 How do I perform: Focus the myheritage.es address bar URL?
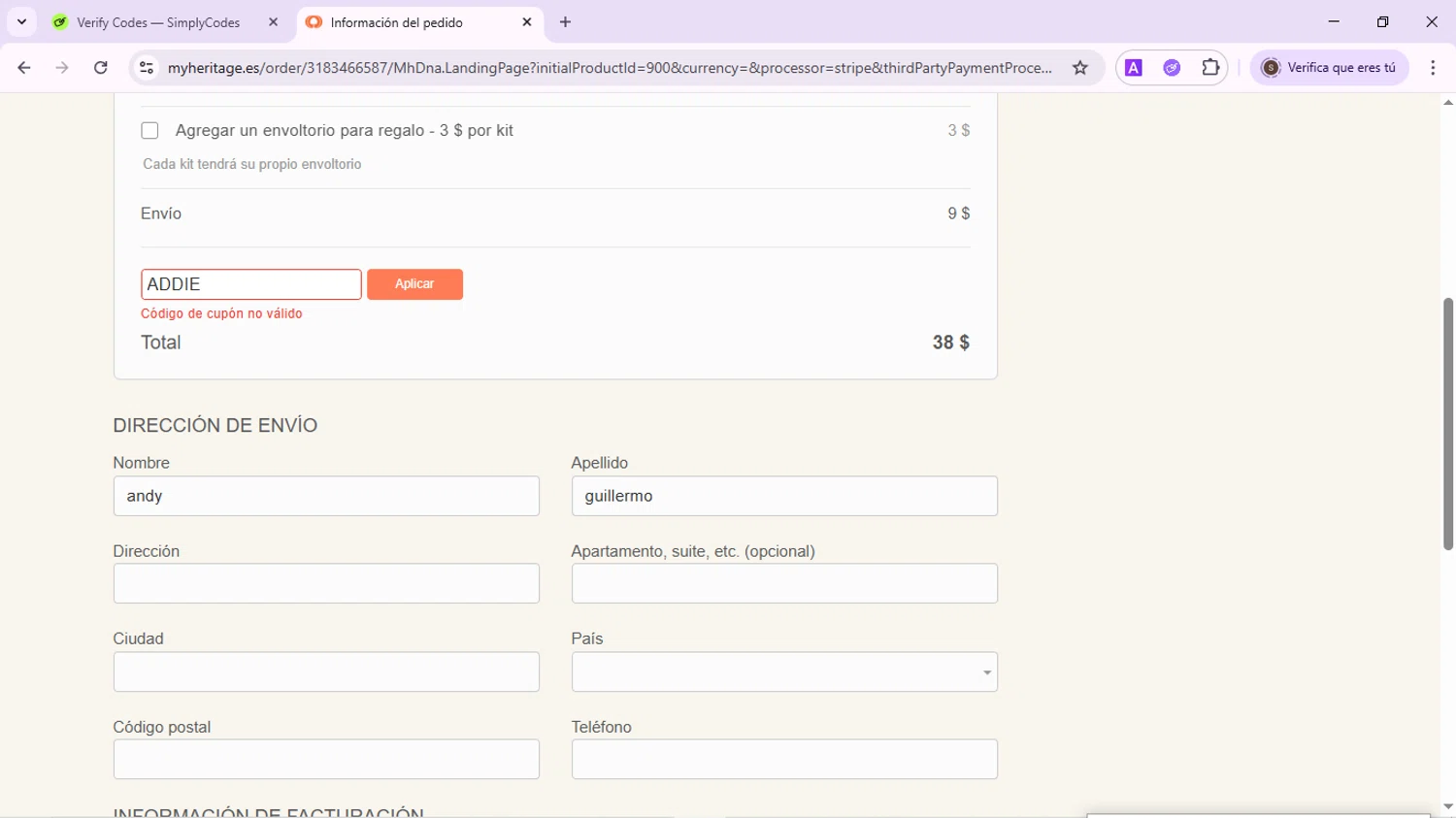pos(610,68)
